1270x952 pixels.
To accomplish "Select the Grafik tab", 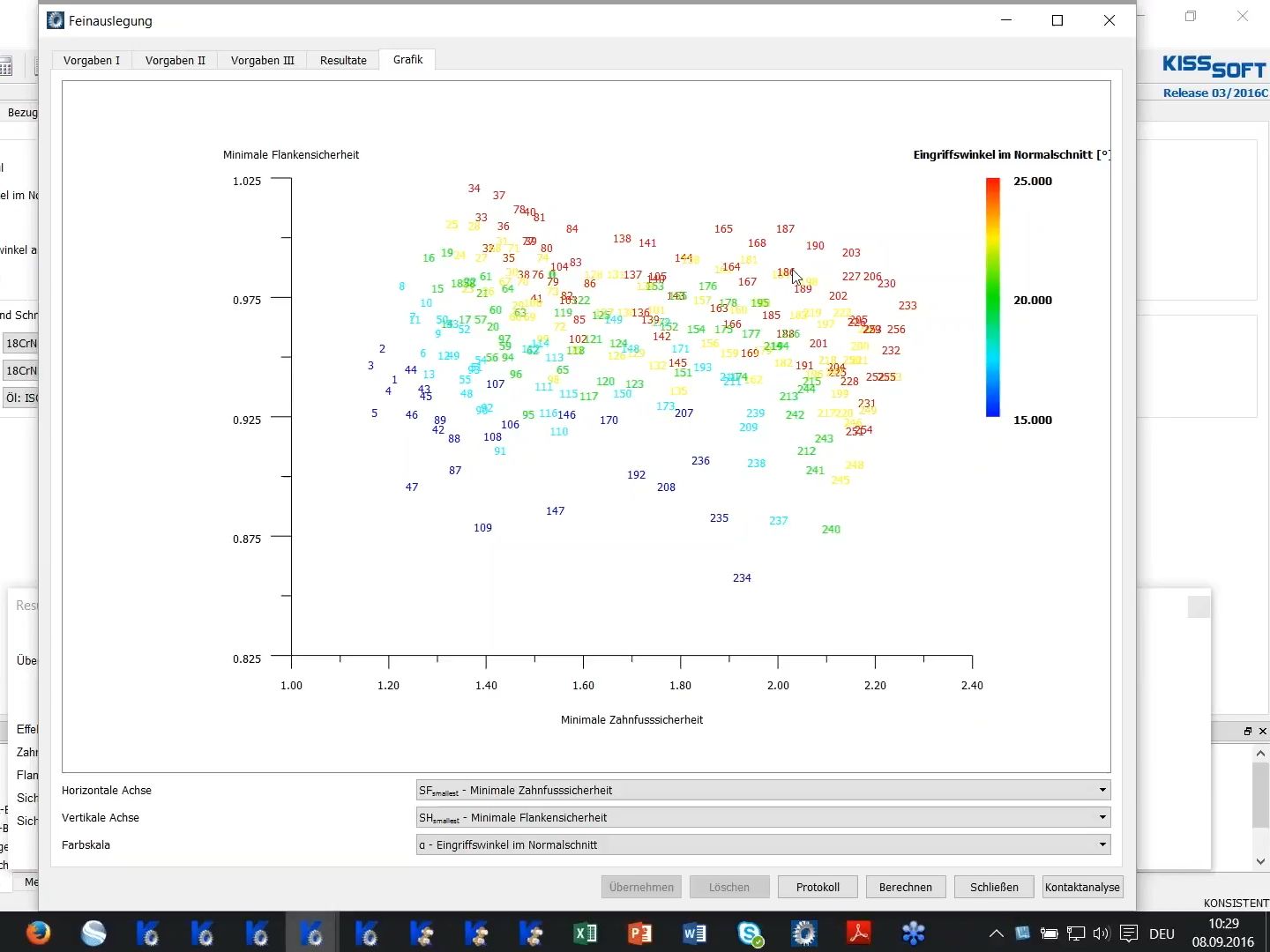I will (407, 59).
